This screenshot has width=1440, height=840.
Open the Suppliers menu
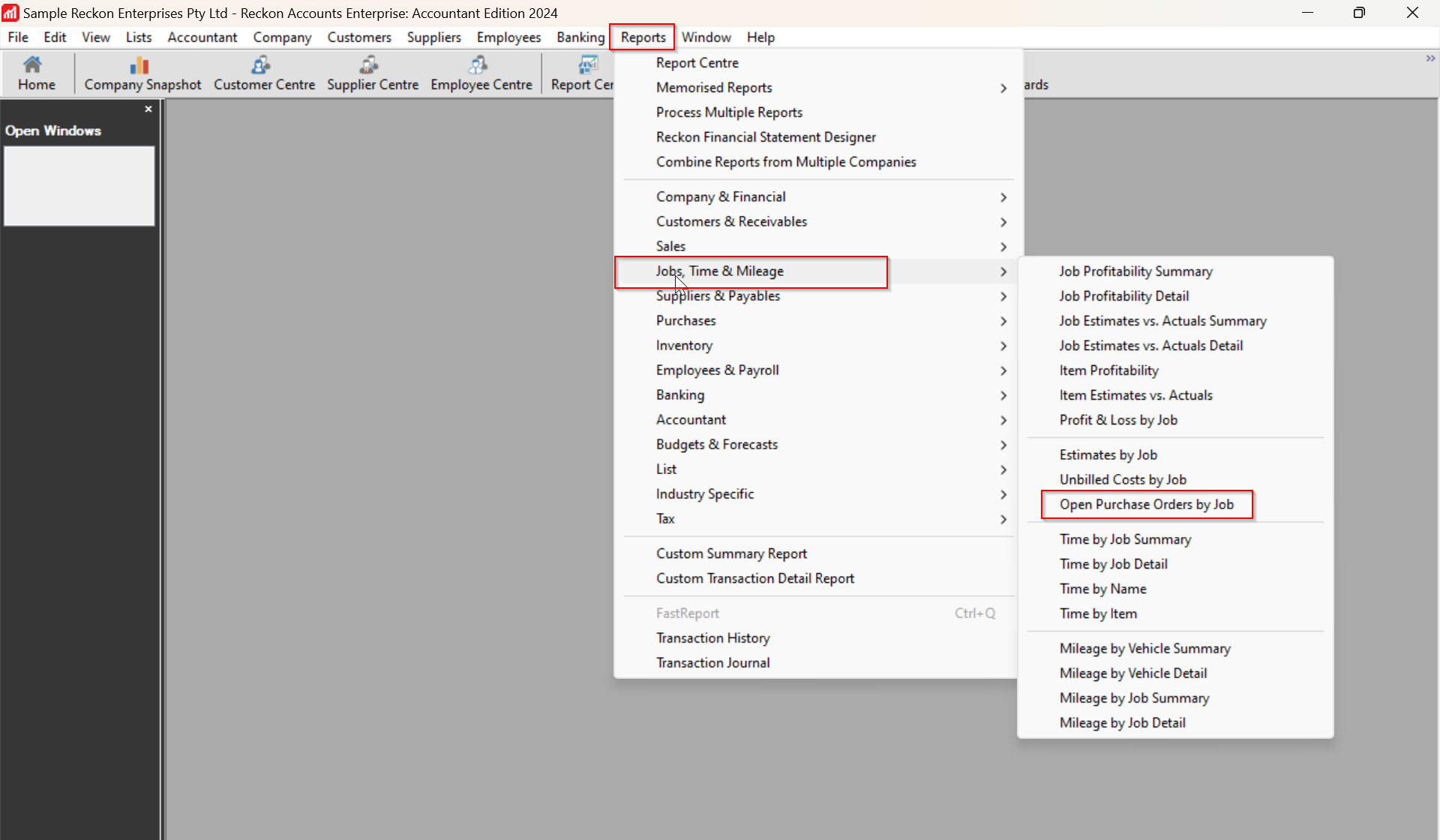[434, 37]
